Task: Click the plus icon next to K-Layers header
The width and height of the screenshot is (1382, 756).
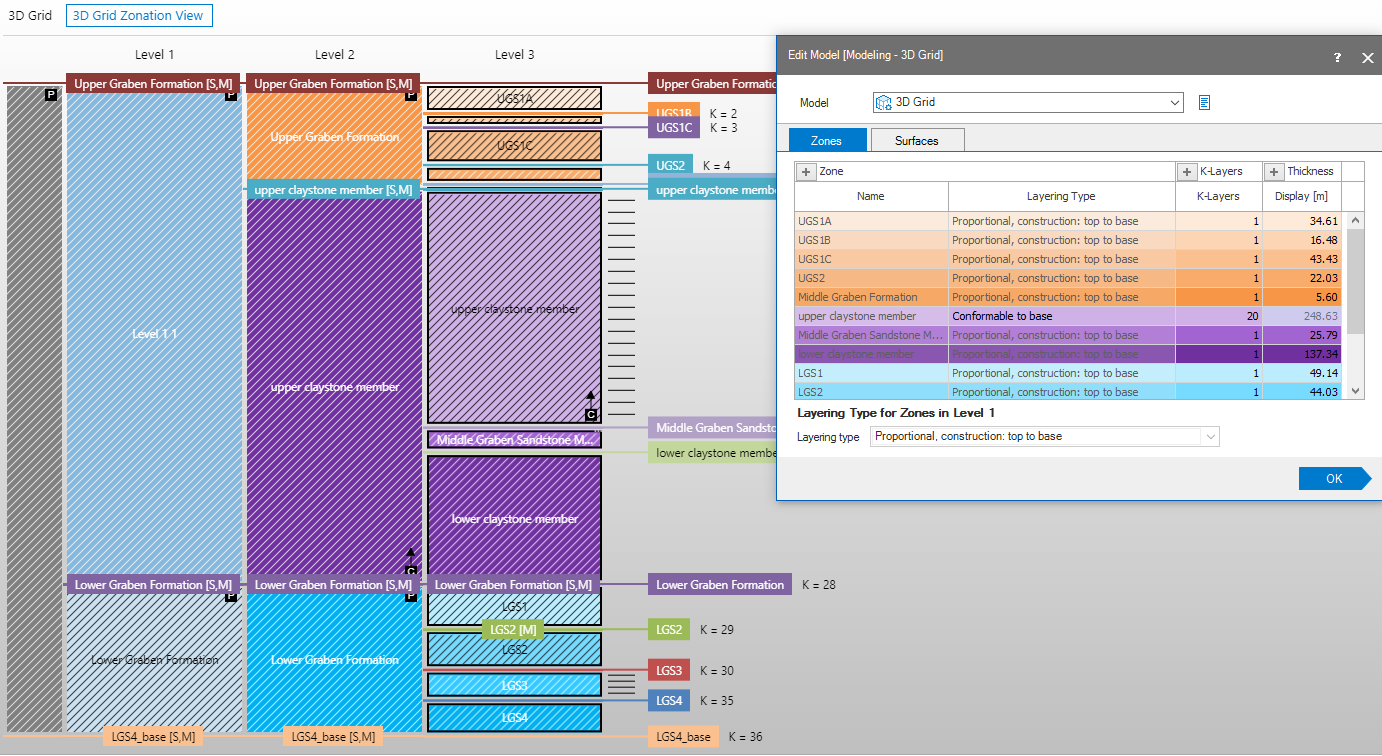Action: pyautogui.click(x=1187, y=172)
